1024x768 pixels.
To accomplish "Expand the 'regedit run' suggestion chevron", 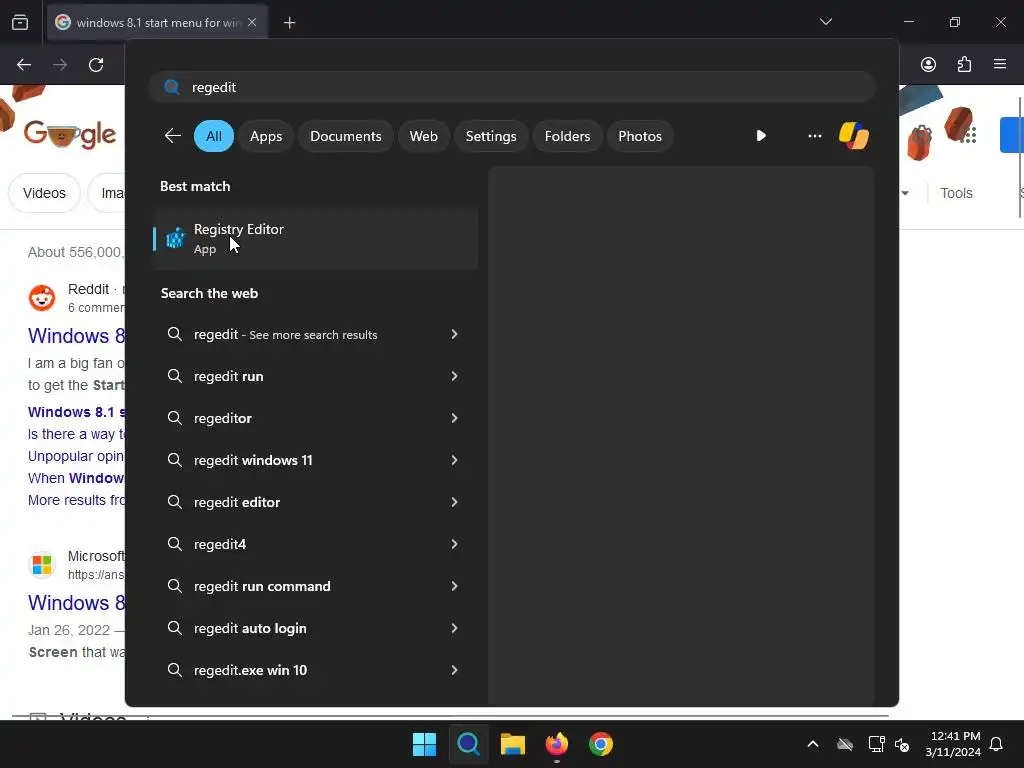I will click(455, 376).
